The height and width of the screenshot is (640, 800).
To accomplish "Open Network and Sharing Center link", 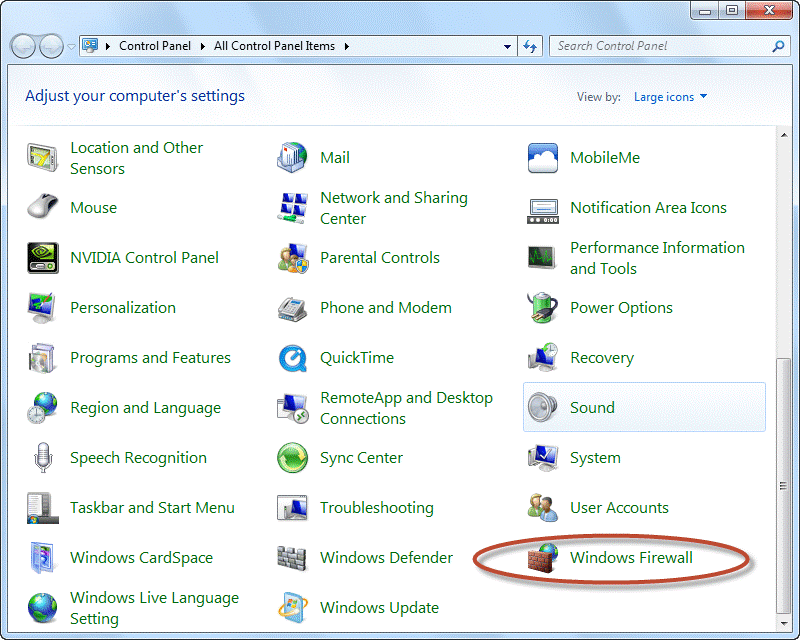I will click(393, 208).
